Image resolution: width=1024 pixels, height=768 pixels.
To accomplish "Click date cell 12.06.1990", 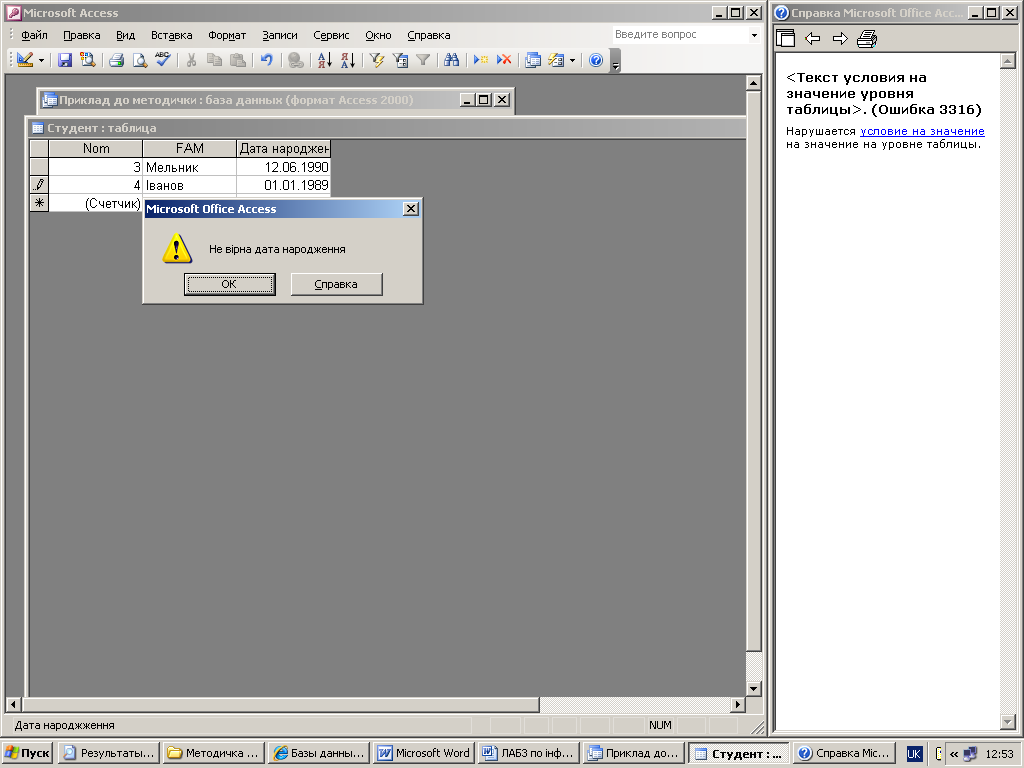I will (283, 167).
